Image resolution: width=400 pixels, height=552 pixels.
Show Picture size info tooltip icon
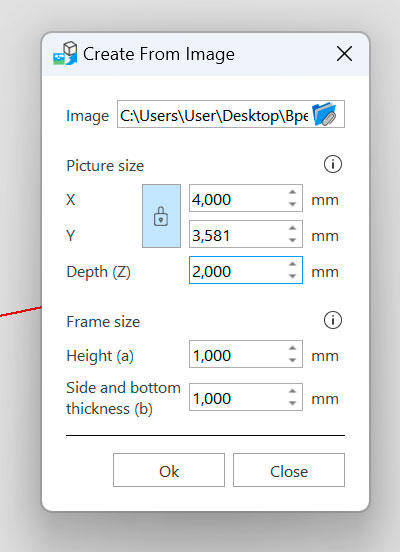coord(332,164)
